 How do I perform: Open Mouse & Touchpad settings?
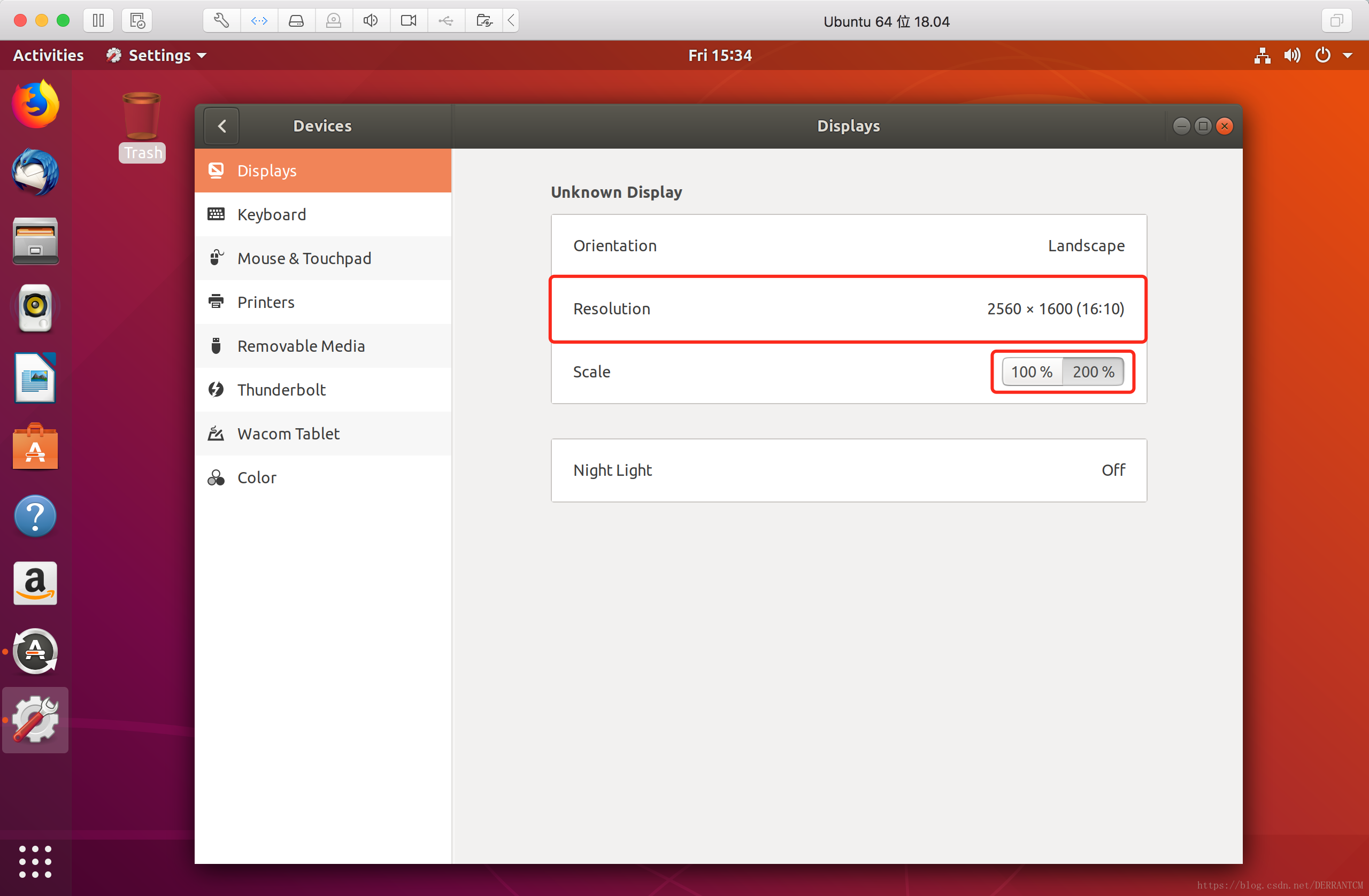[304, 258]
